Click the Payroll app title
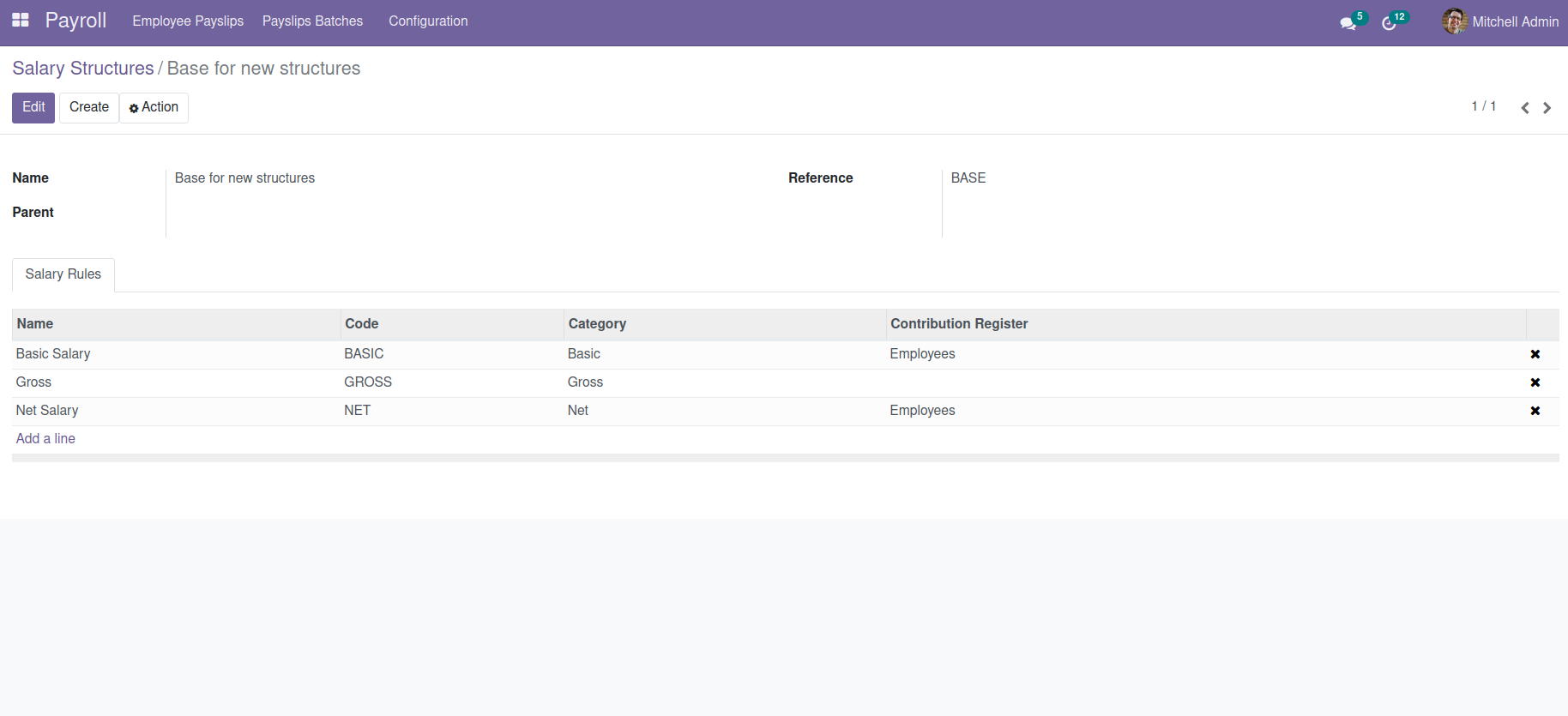The image size is (1568, 716). [x=75, y=21]
